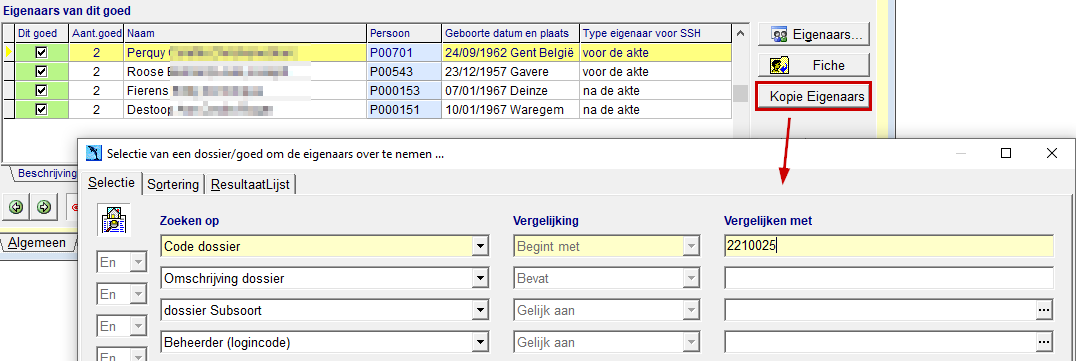Open the 'Begint met' comparison dropdown
This screenshot has height=361, width=1076.
[691, 246]
